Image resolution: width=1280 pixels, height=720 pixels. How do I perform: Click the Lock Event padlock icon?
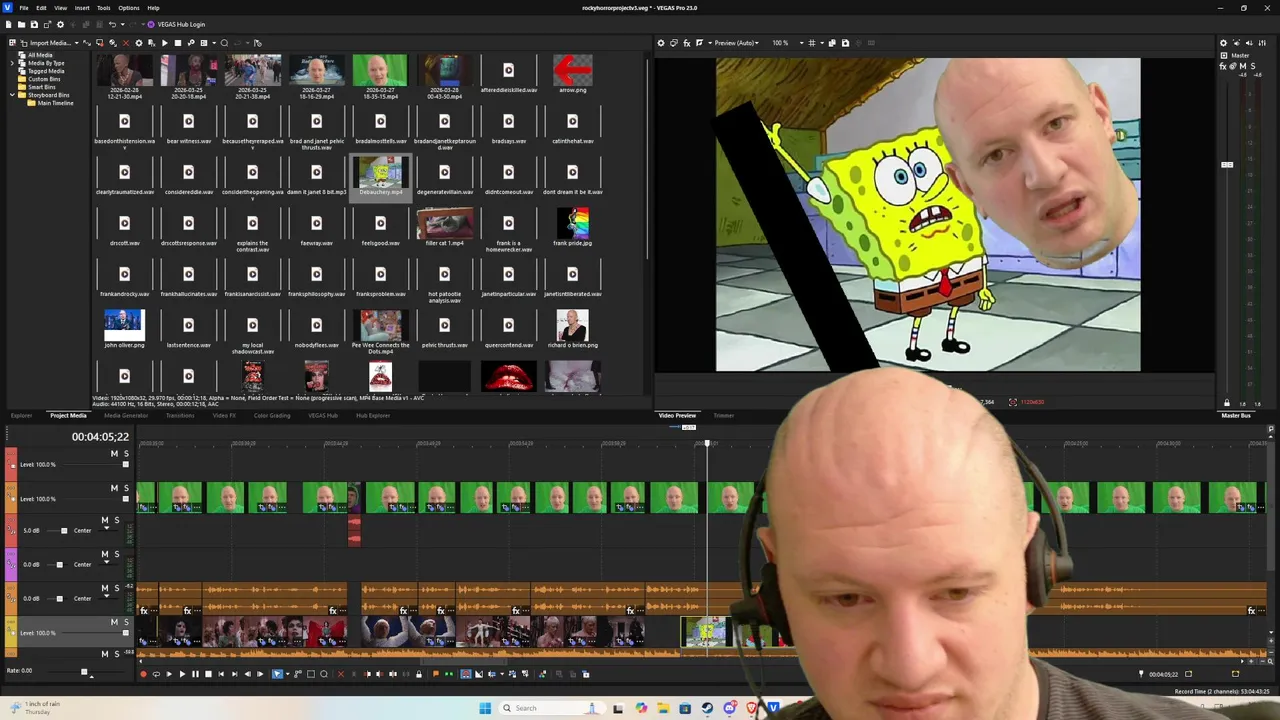click(x=419, y=674)
